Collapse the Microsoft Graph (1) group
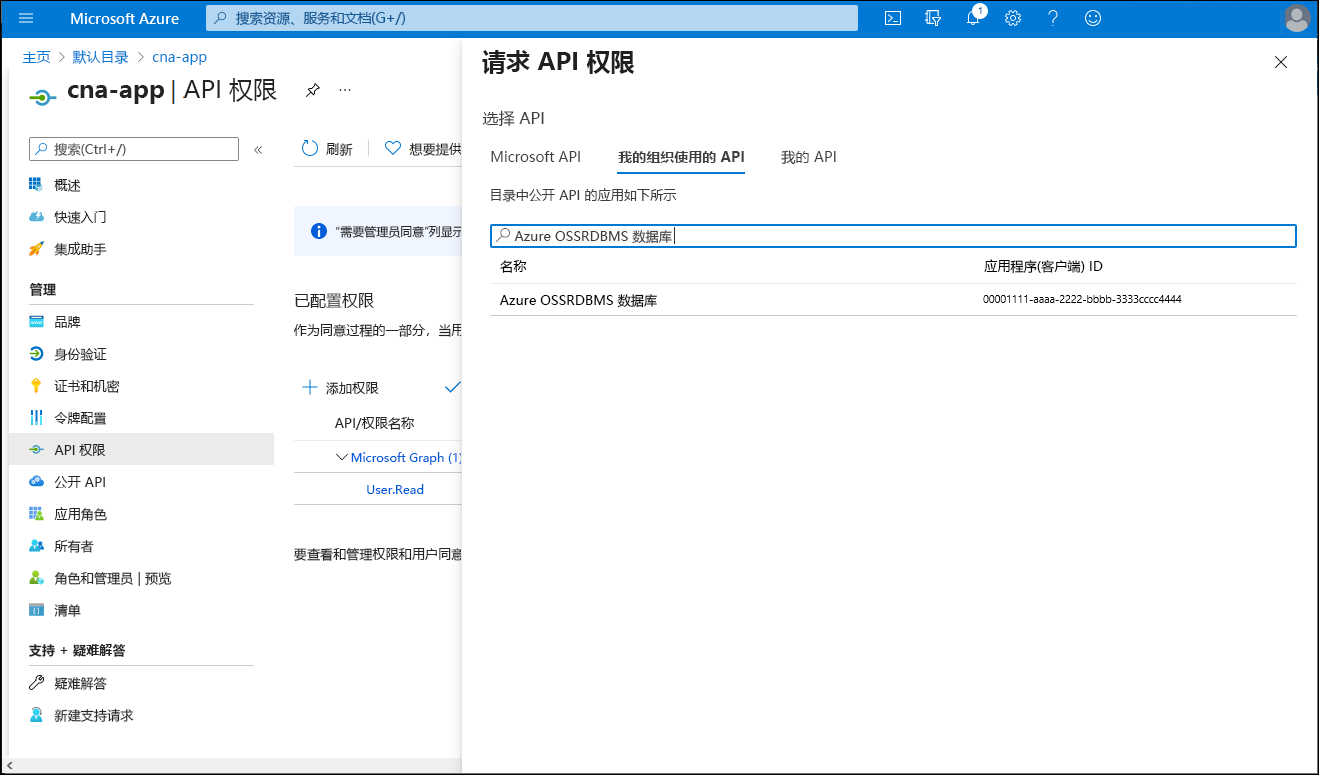The image size is (1319, 775). [341, 457]
